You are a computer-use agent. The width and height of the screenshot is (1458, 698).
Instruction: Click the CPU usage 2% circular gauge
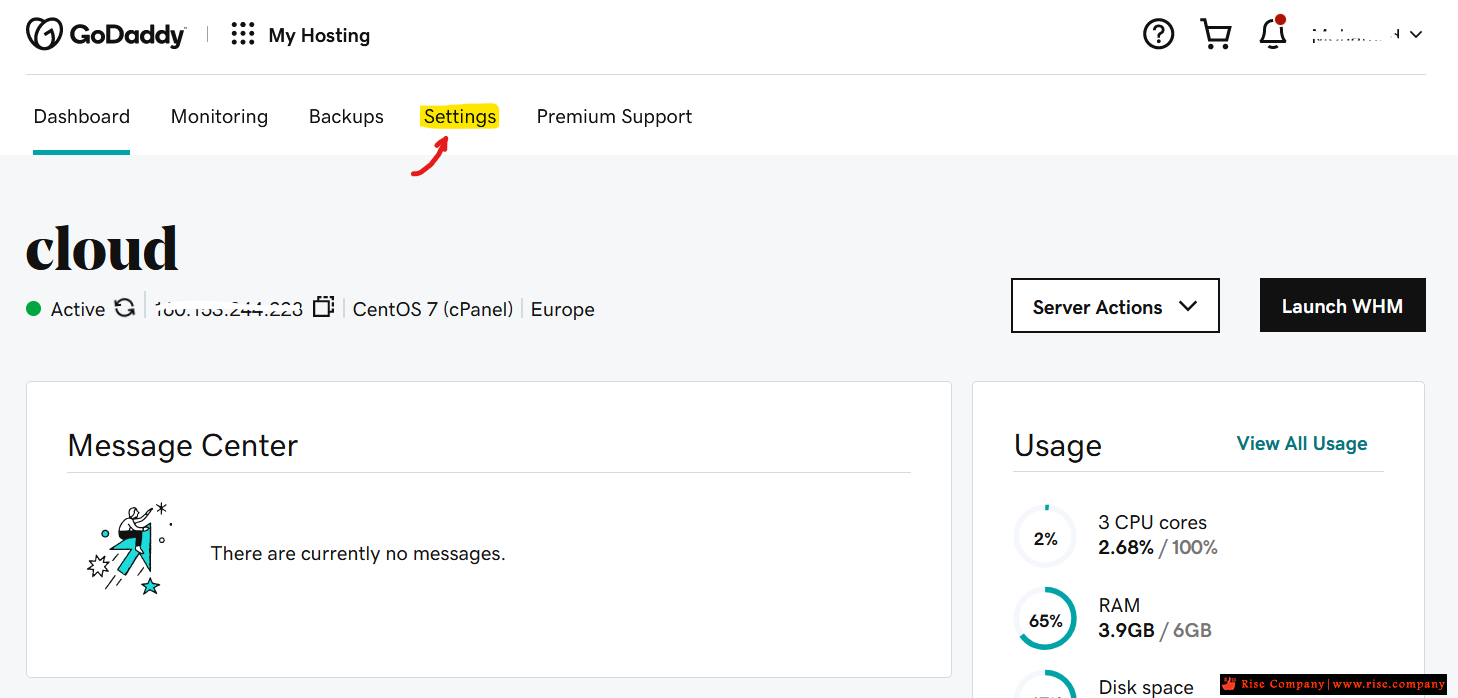pyautogui.click(x=1045, y=538)
